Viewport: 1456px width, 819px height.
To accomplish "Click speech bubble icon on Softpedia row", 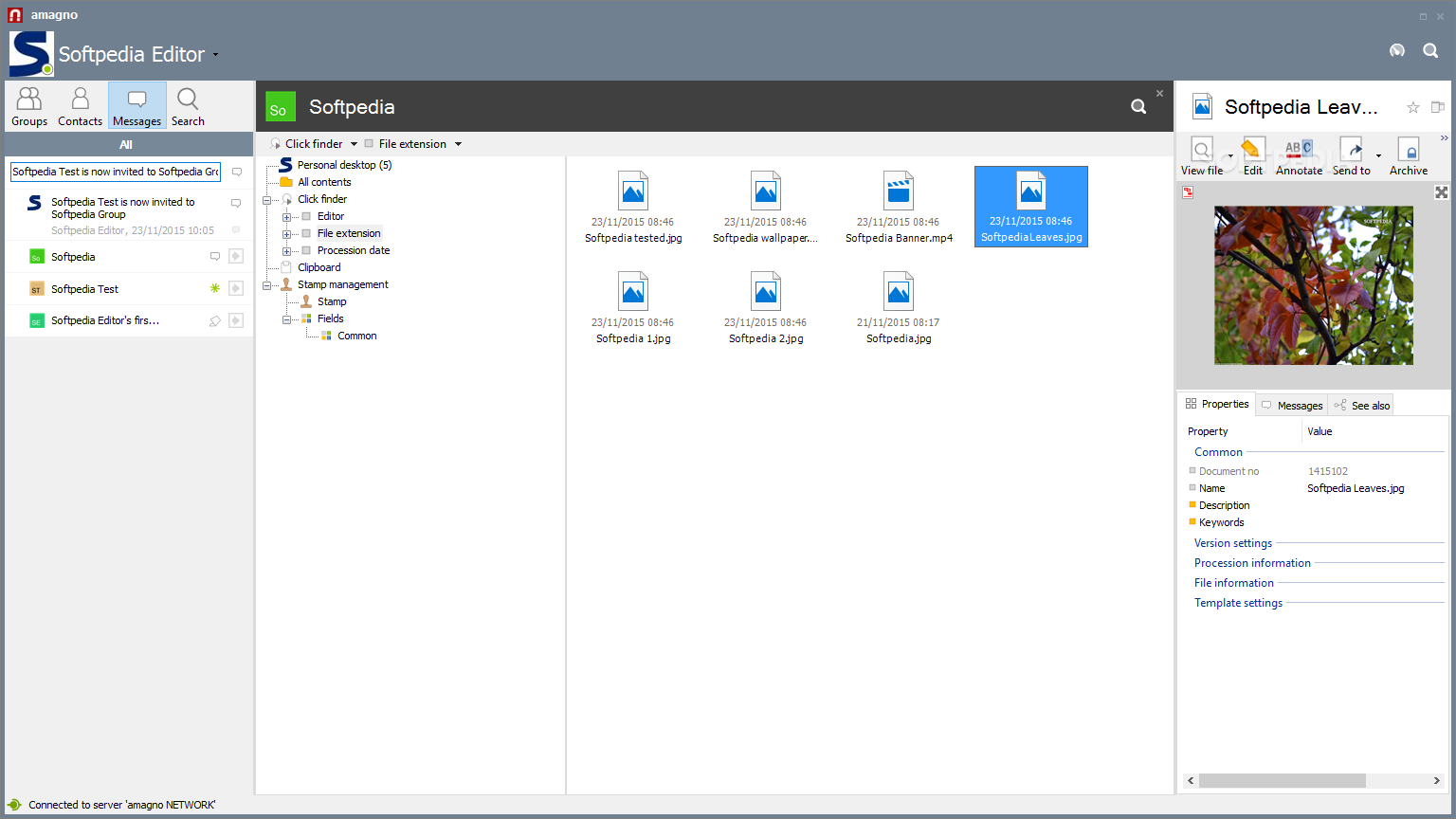I will click(x=215, y=256).
